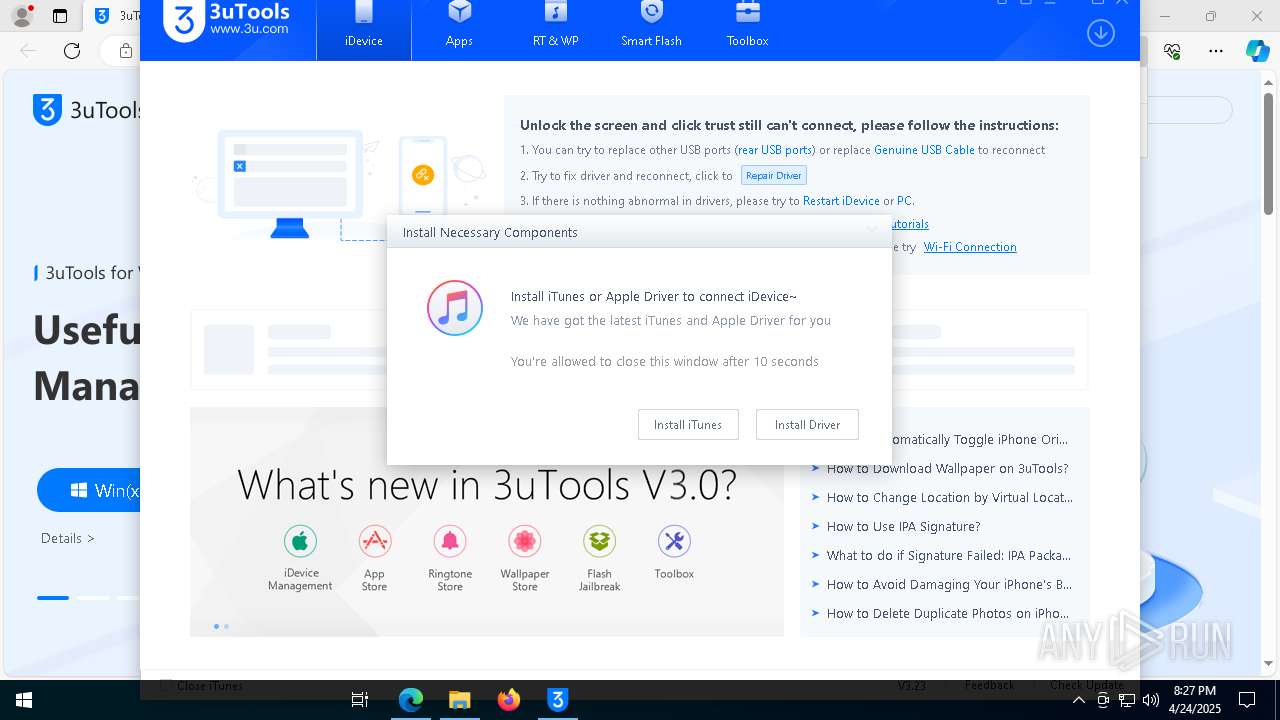1280x720 pixels.
Task: Click the Edge site lock icon
Action: pyautogui.click(x=126, y=51)
